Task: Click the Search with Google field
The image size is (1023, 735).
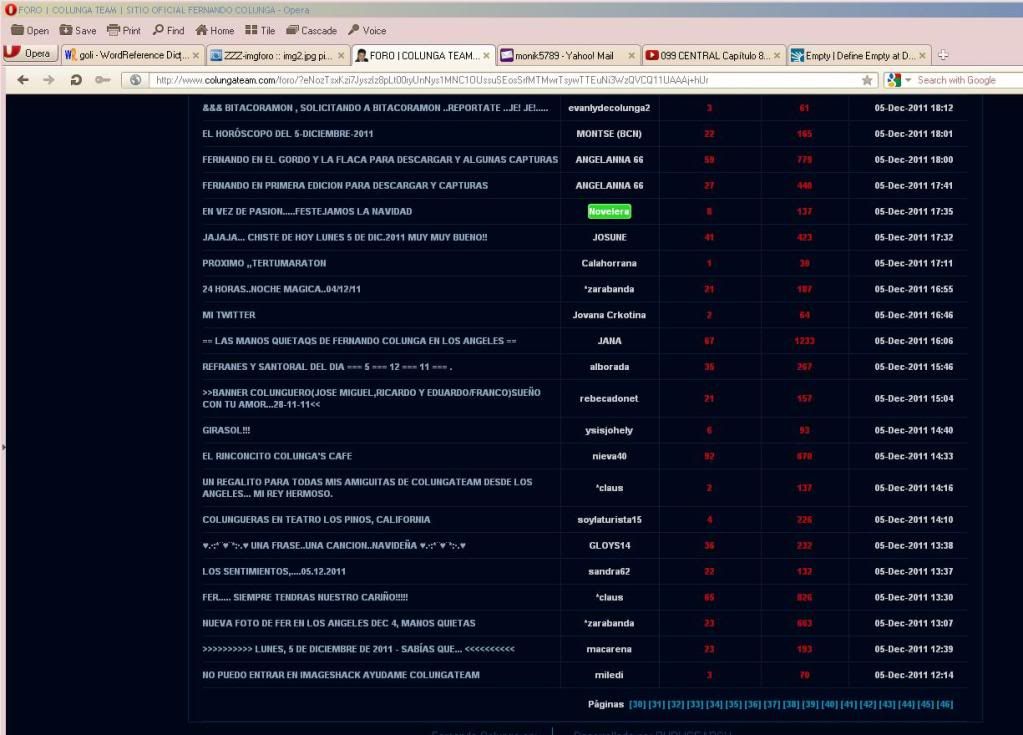Action: coord(960,80)
